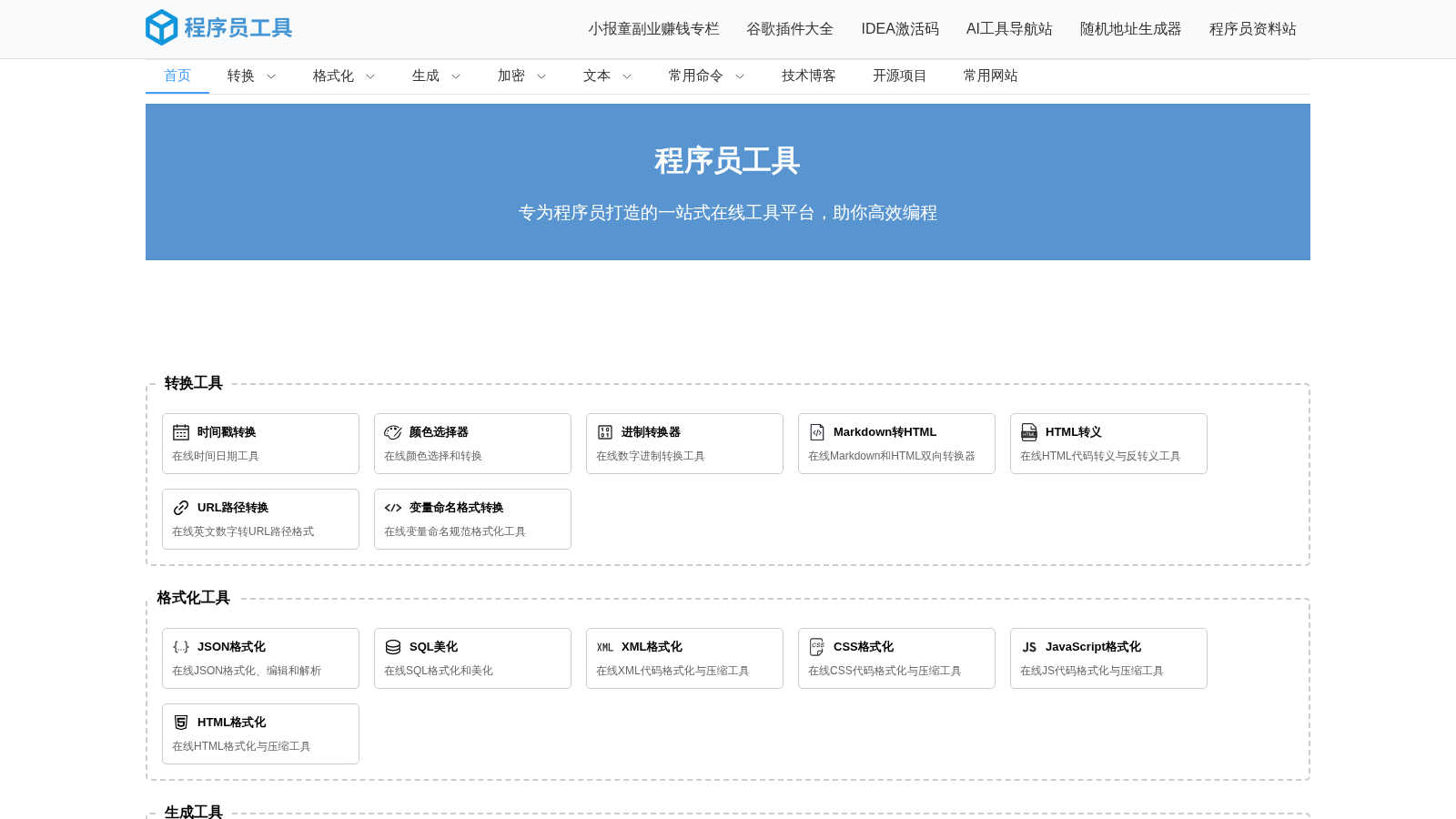
Task: Click description 在线HTML格式化与压缩工具
Action: [x=241, y=746]
